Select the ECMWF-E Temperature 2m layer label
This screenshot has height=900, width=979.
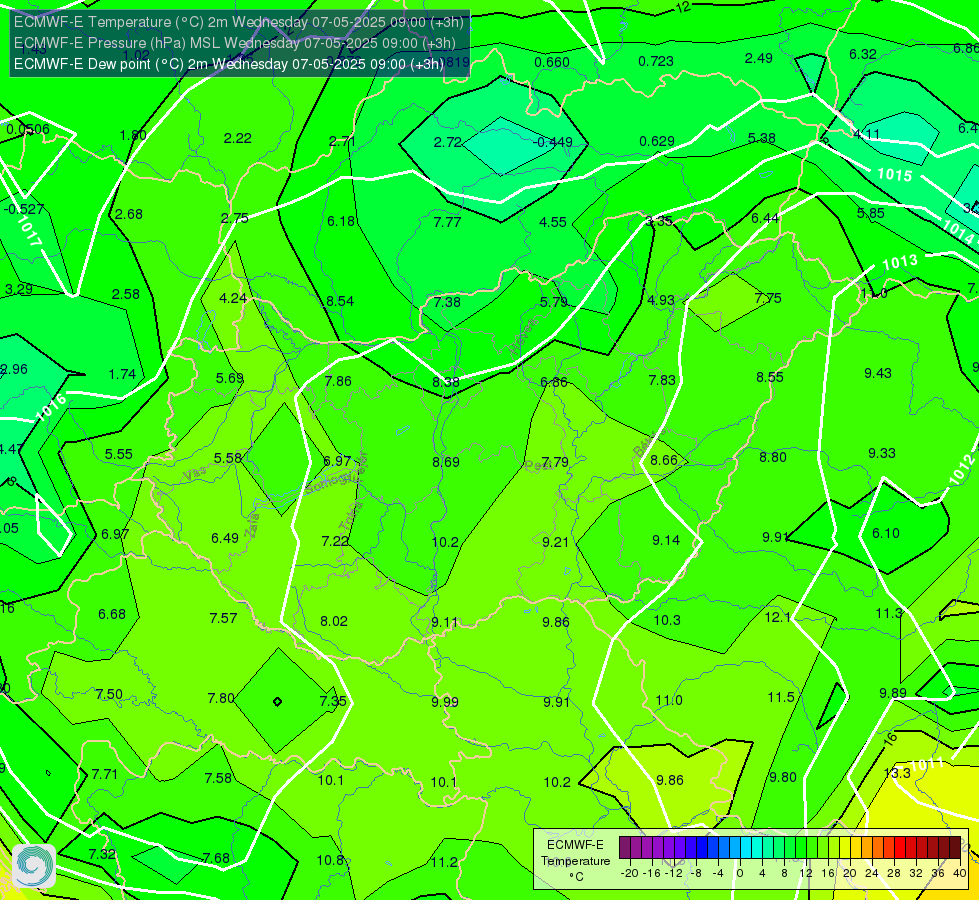[x=239, y=22]
